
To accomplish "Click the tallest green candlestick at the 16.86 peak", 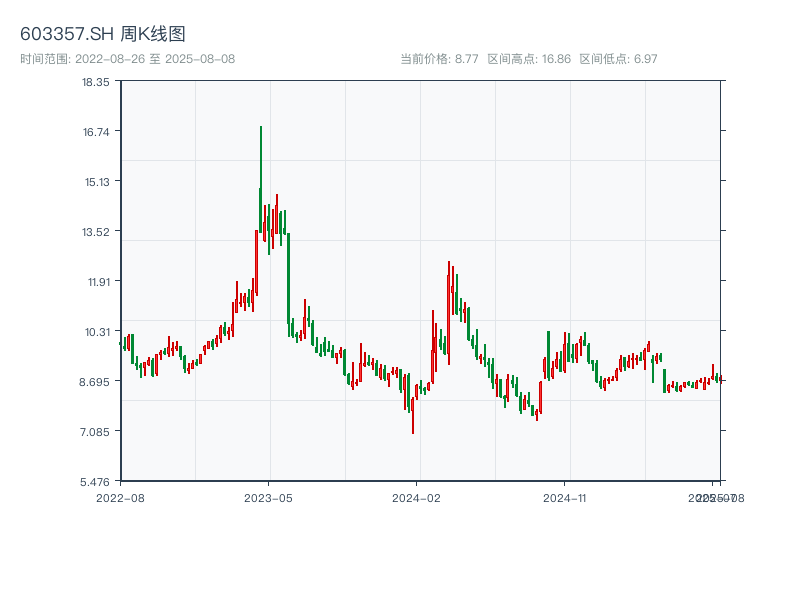I will (261, 179).
